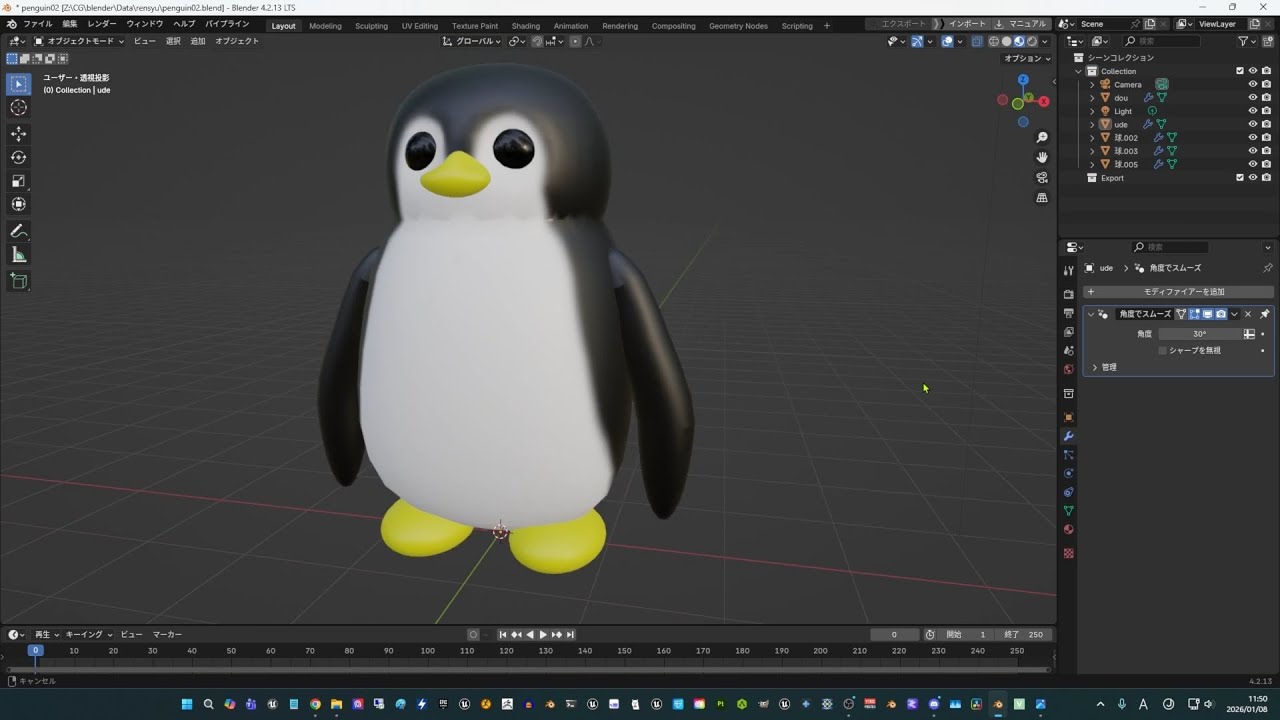Pin the properties editor context
Image resolution: width=1280 pixels, height=720 pixels.
(1268, 268)
